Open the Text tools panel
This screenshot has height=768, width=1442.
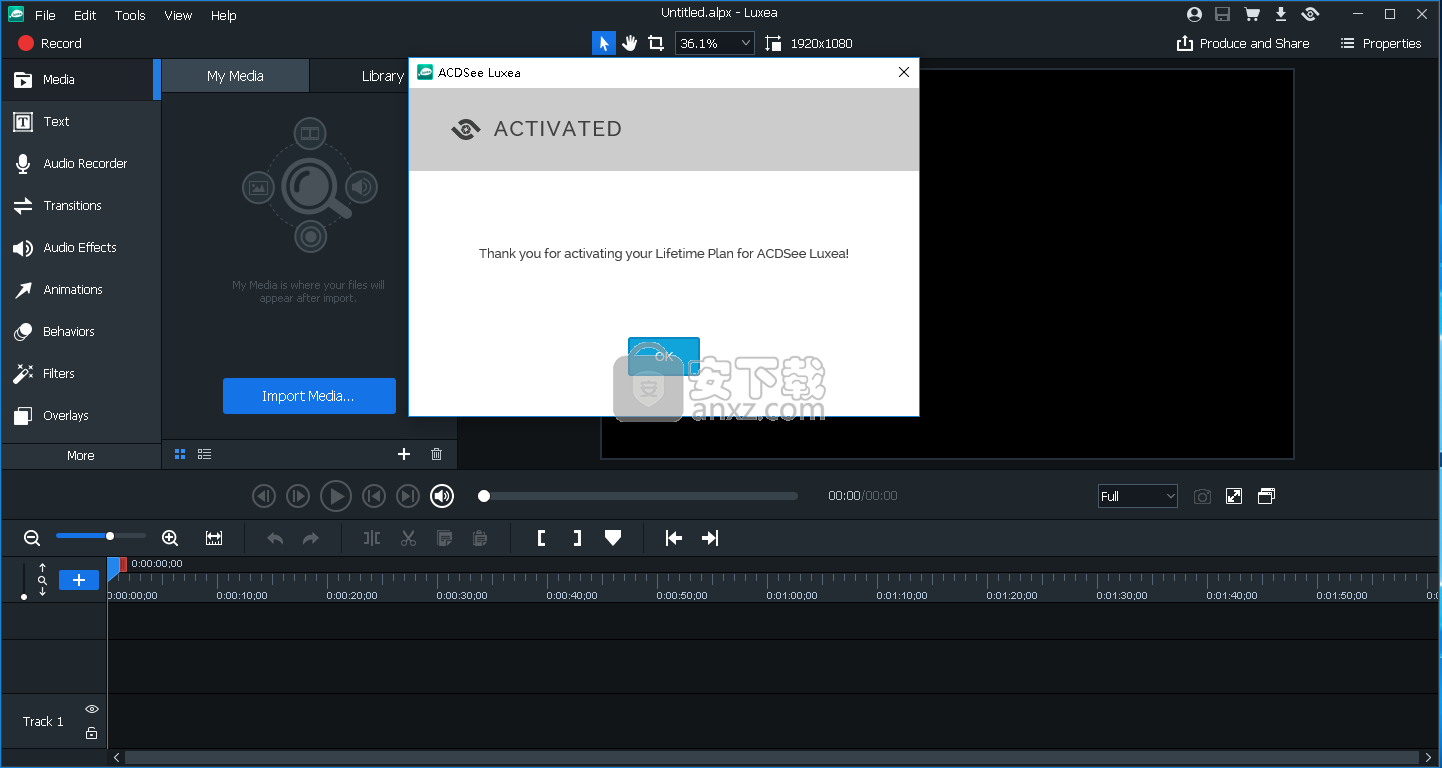(x=80, y=121)
